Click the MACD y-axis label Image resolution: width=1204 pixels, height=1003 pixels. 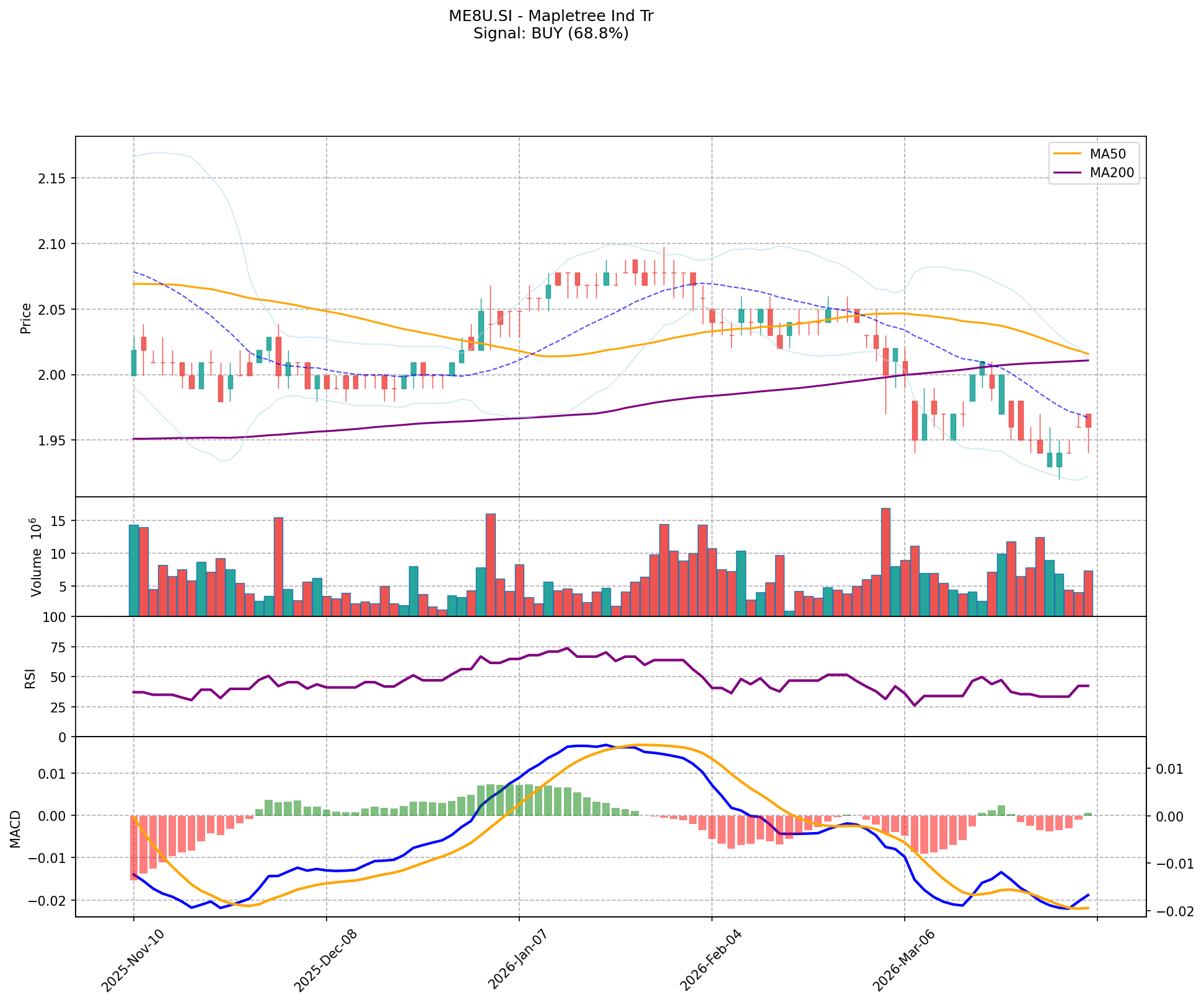(16, 829)
